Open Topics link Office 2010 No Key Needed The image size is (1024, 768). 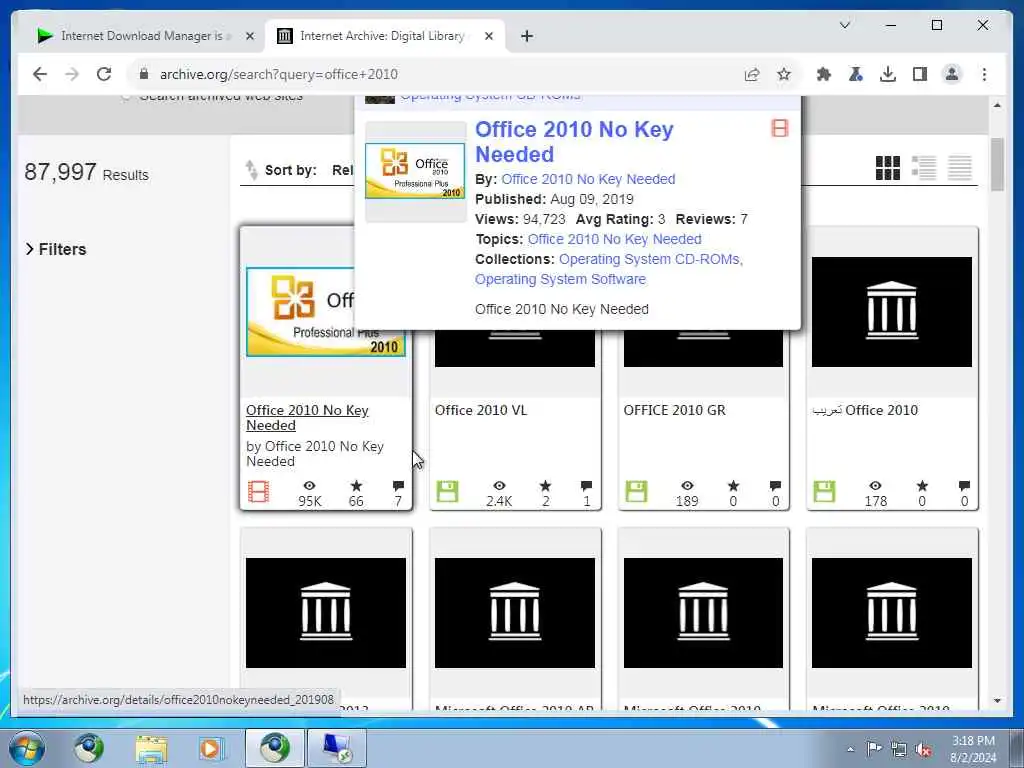614,239
